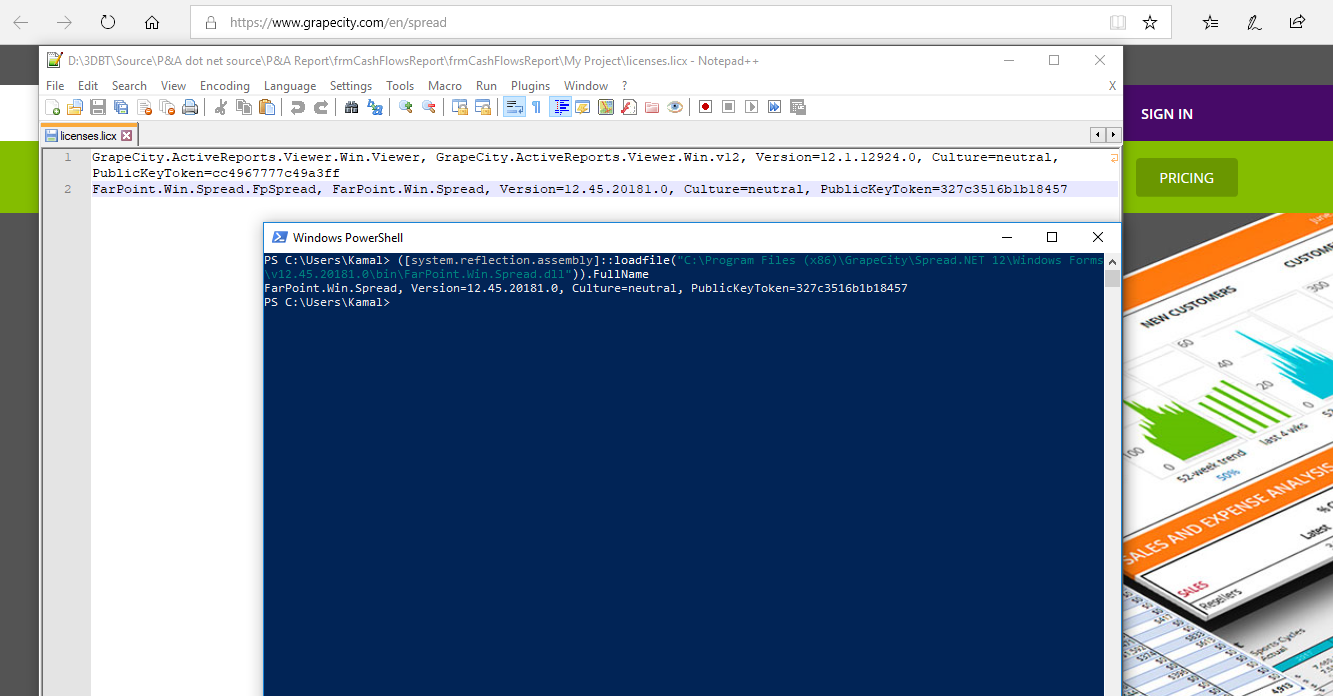The width and height of the screenshot is (1333, 696).
Task: Toggle Monitoring eye icon in Notepad++
Action: (675, 107)
